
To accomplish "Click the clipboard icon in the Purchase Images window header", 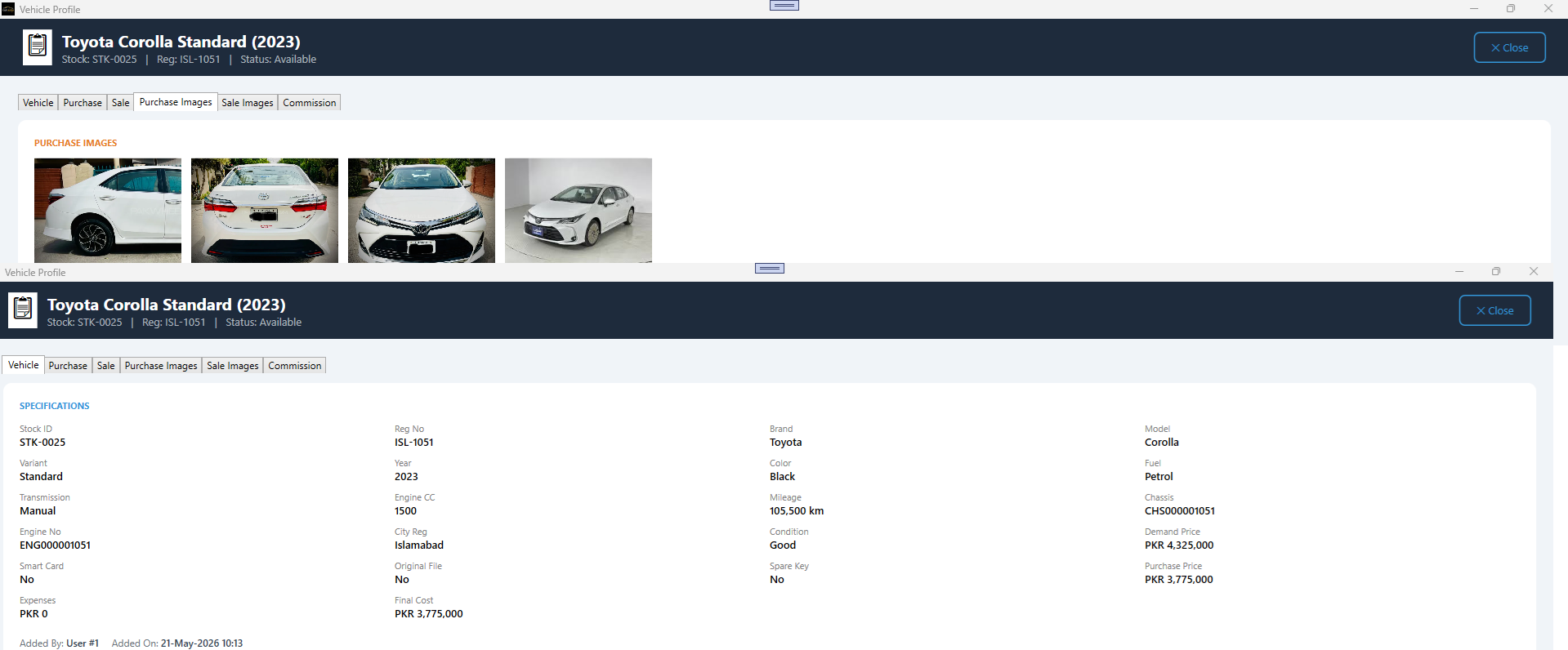I will click(38, 47).
